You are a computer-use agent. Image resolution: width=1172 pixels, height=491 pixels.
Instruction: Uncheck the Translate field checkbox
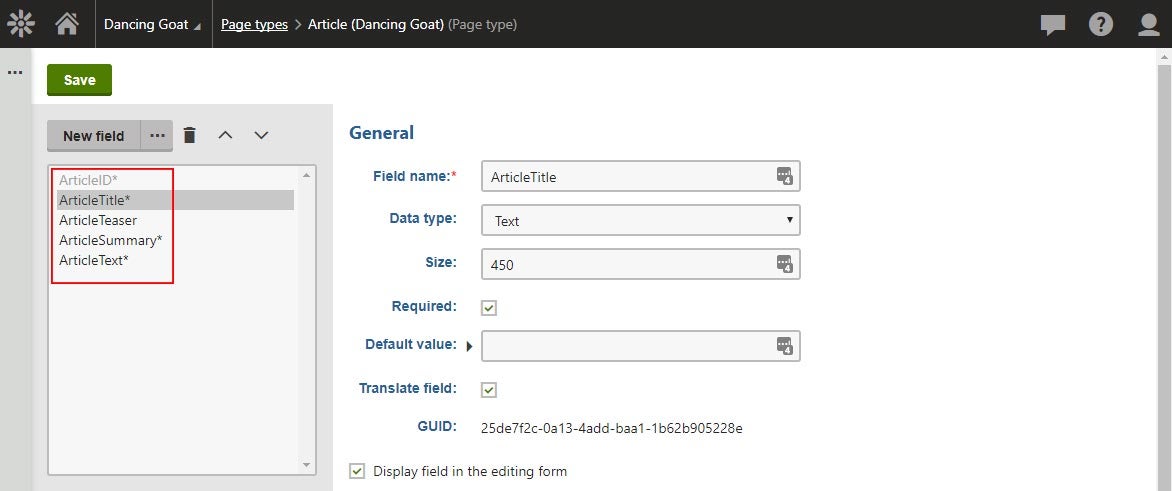[489, 389]
